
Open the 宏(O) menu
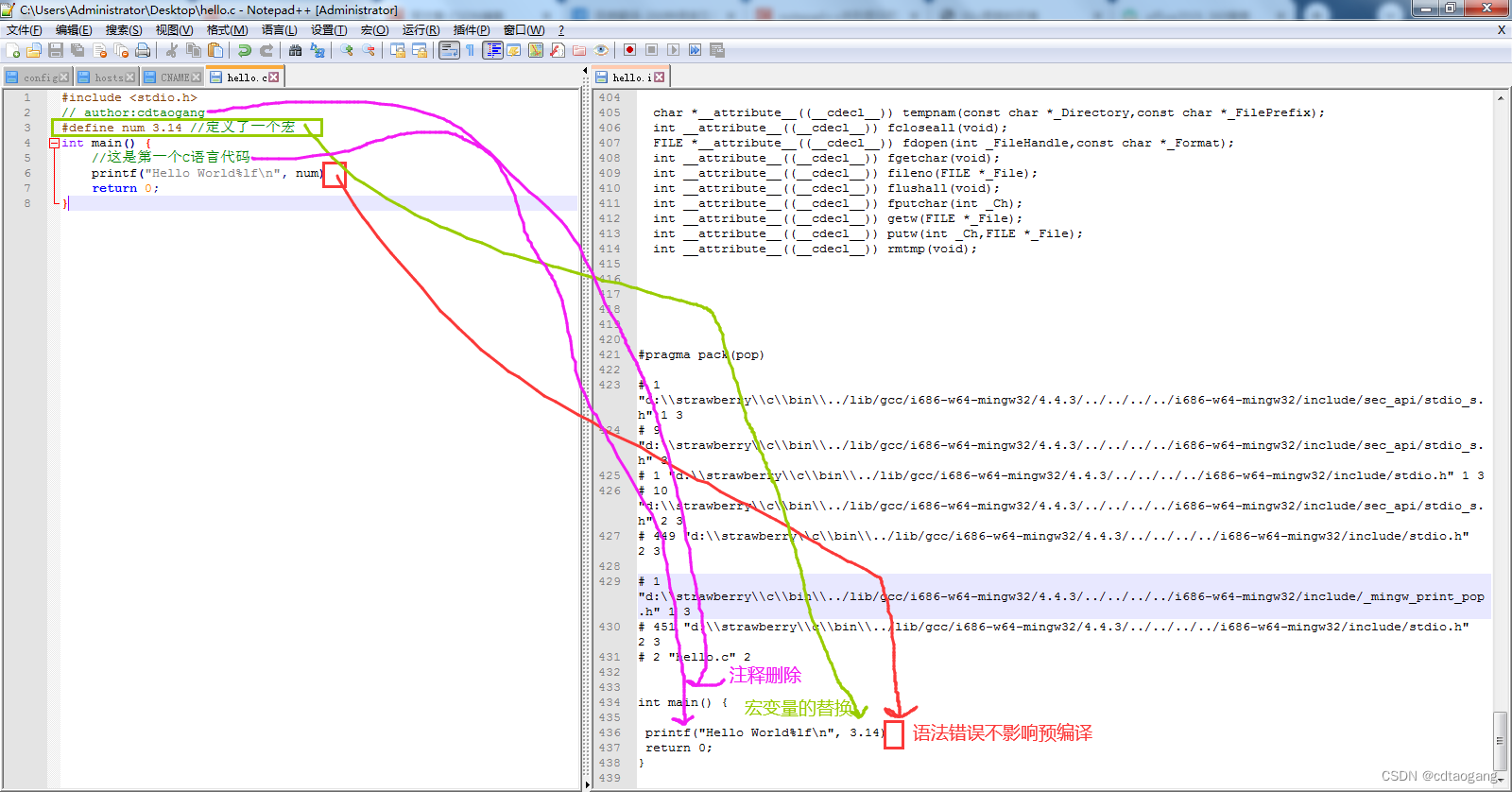click(374, 30)
